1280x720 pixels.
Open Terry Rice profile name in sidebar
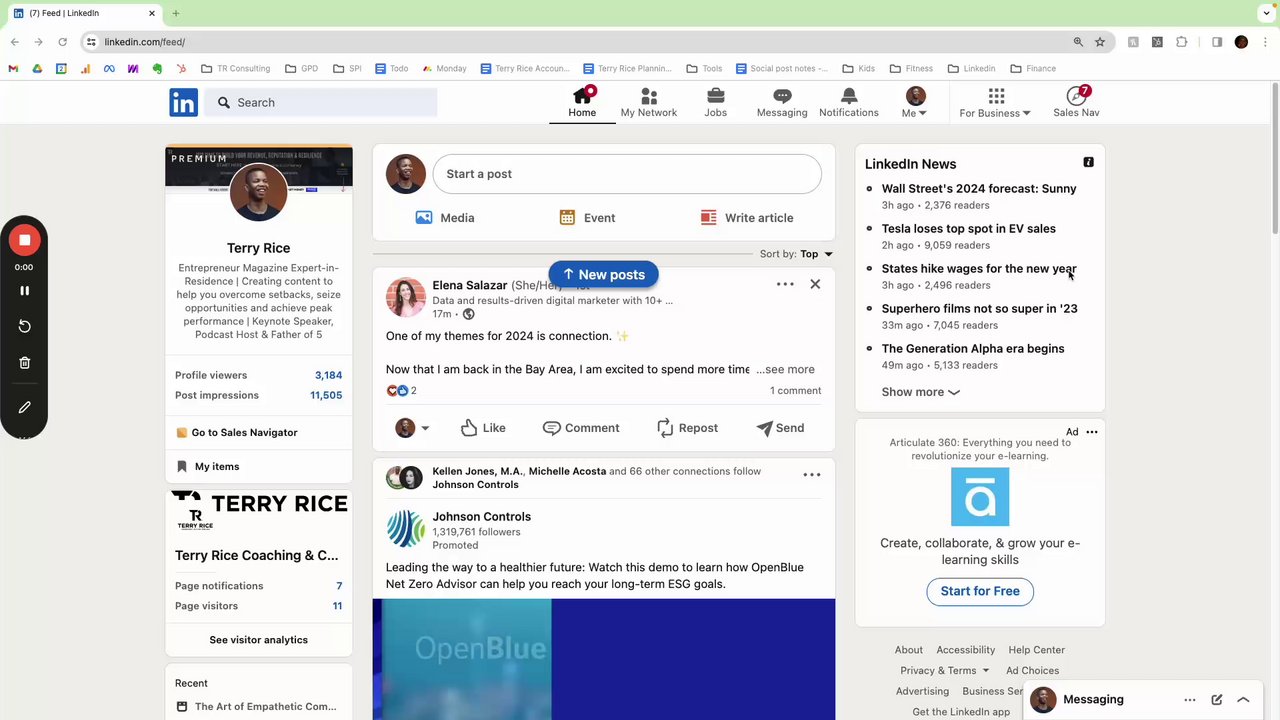point(258,248)
